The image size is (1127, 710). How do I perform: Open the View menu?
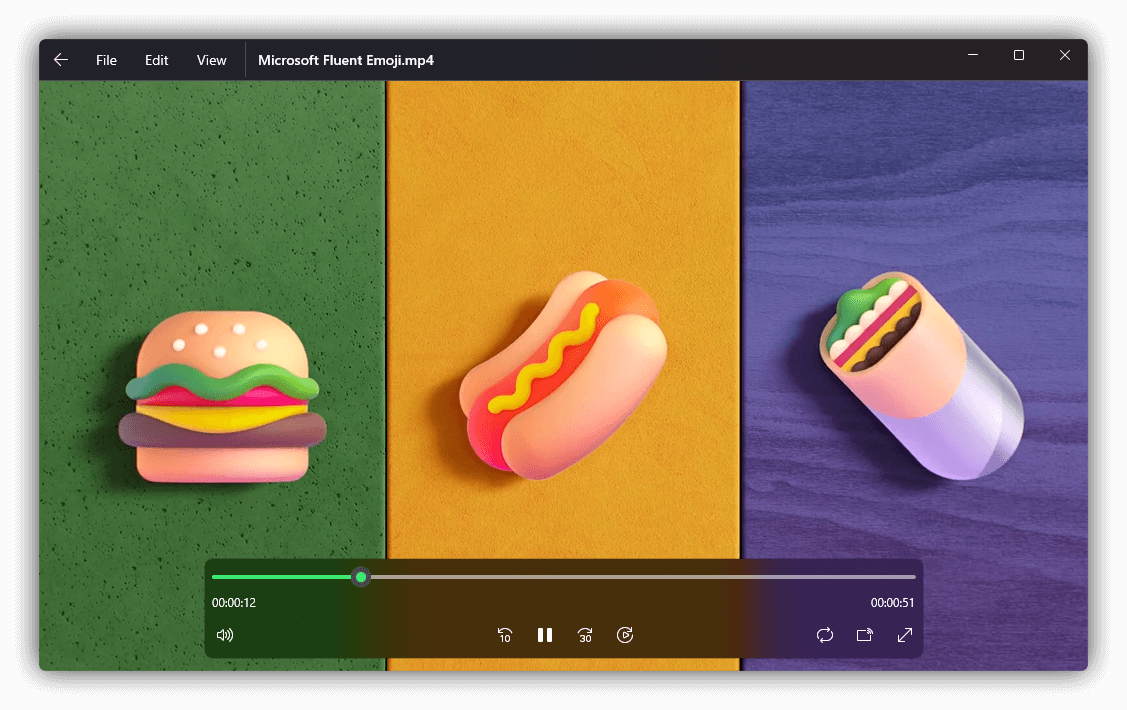[x=211, y=59]
